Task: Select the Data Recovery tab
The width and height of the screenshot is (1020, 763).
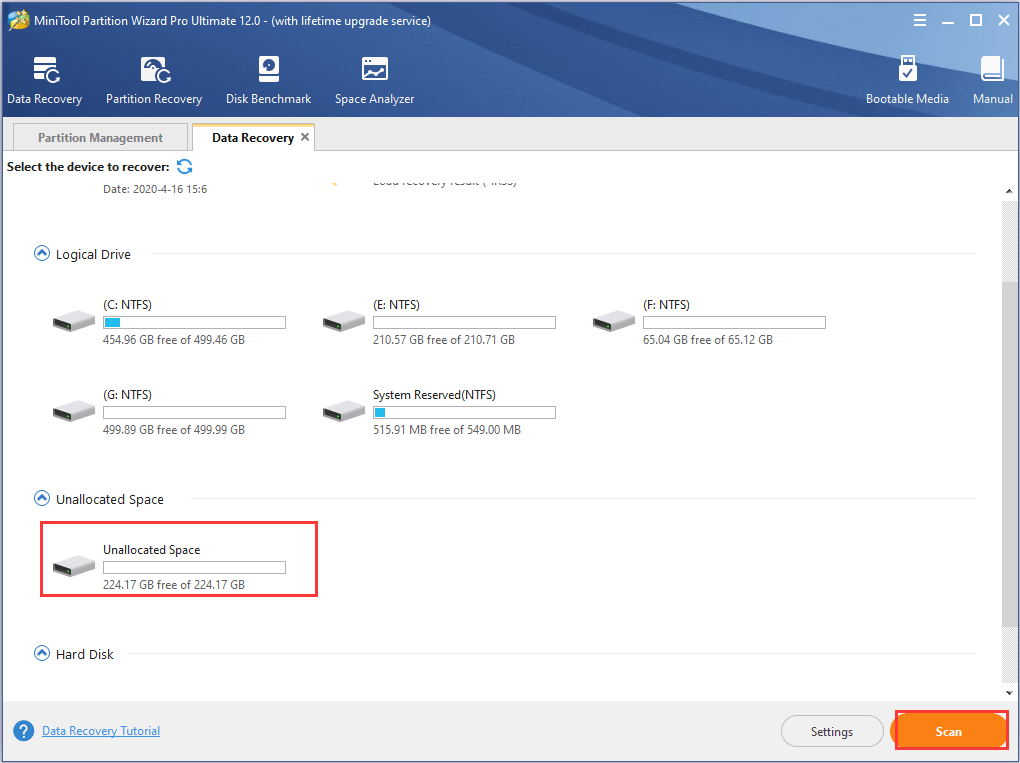Action: tap(253, 137)
